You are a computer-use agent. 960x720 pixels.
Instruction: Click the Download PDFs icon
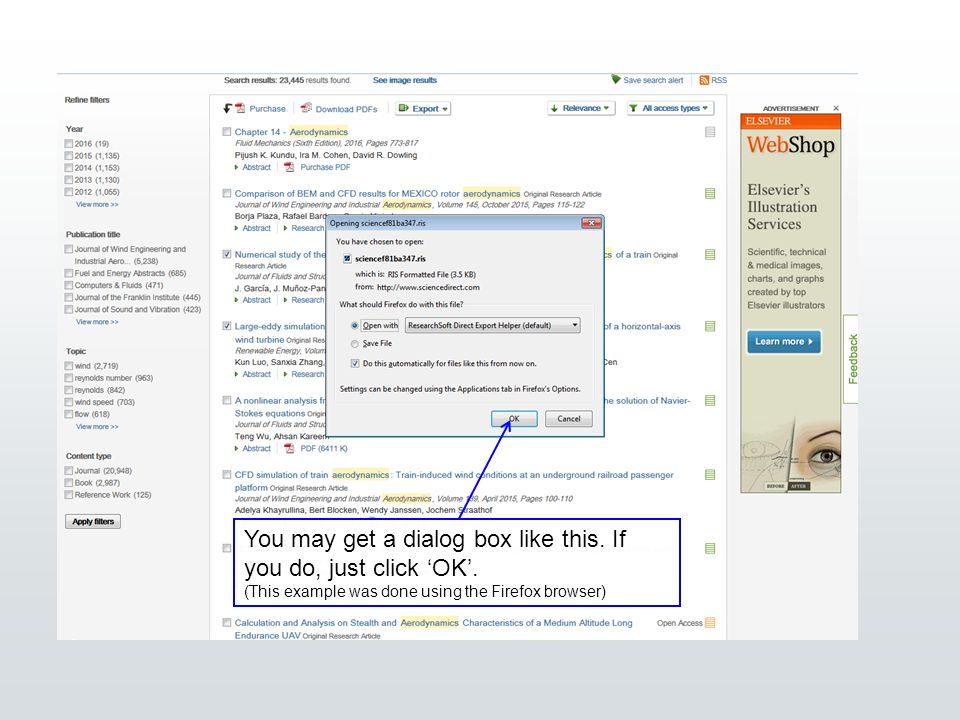pos(306,108)
